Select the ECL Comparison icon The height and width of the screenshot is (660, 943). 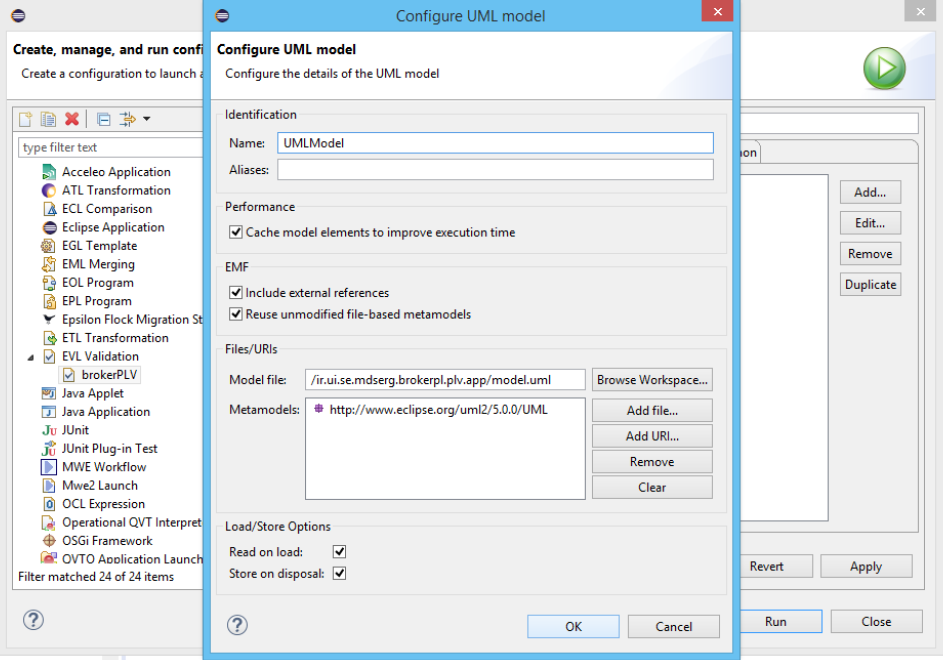point(49,209)
